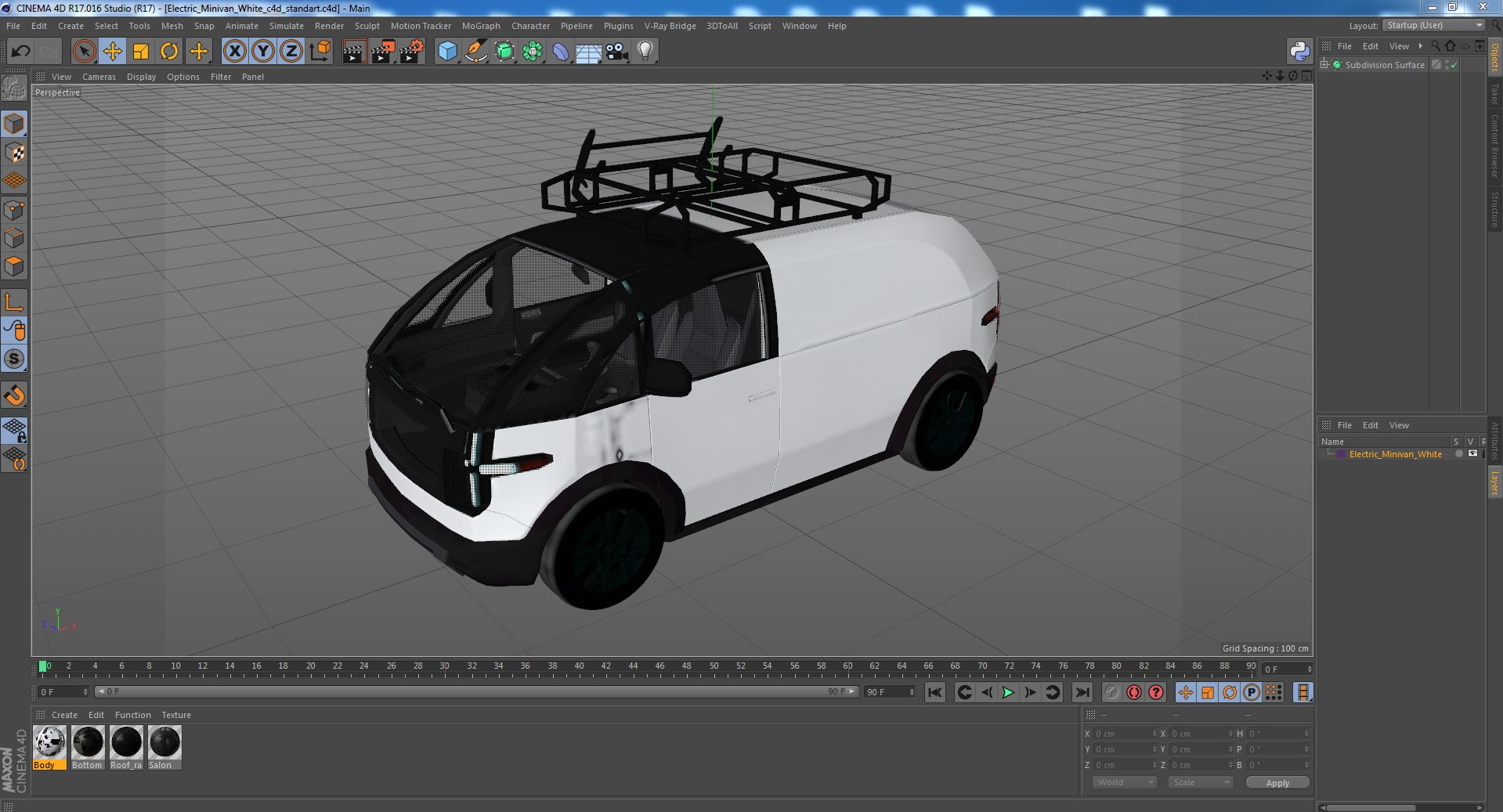1503x812 pixels.
Task: Toggle the Enable Snap S button
Action: [x=14, y=359]
